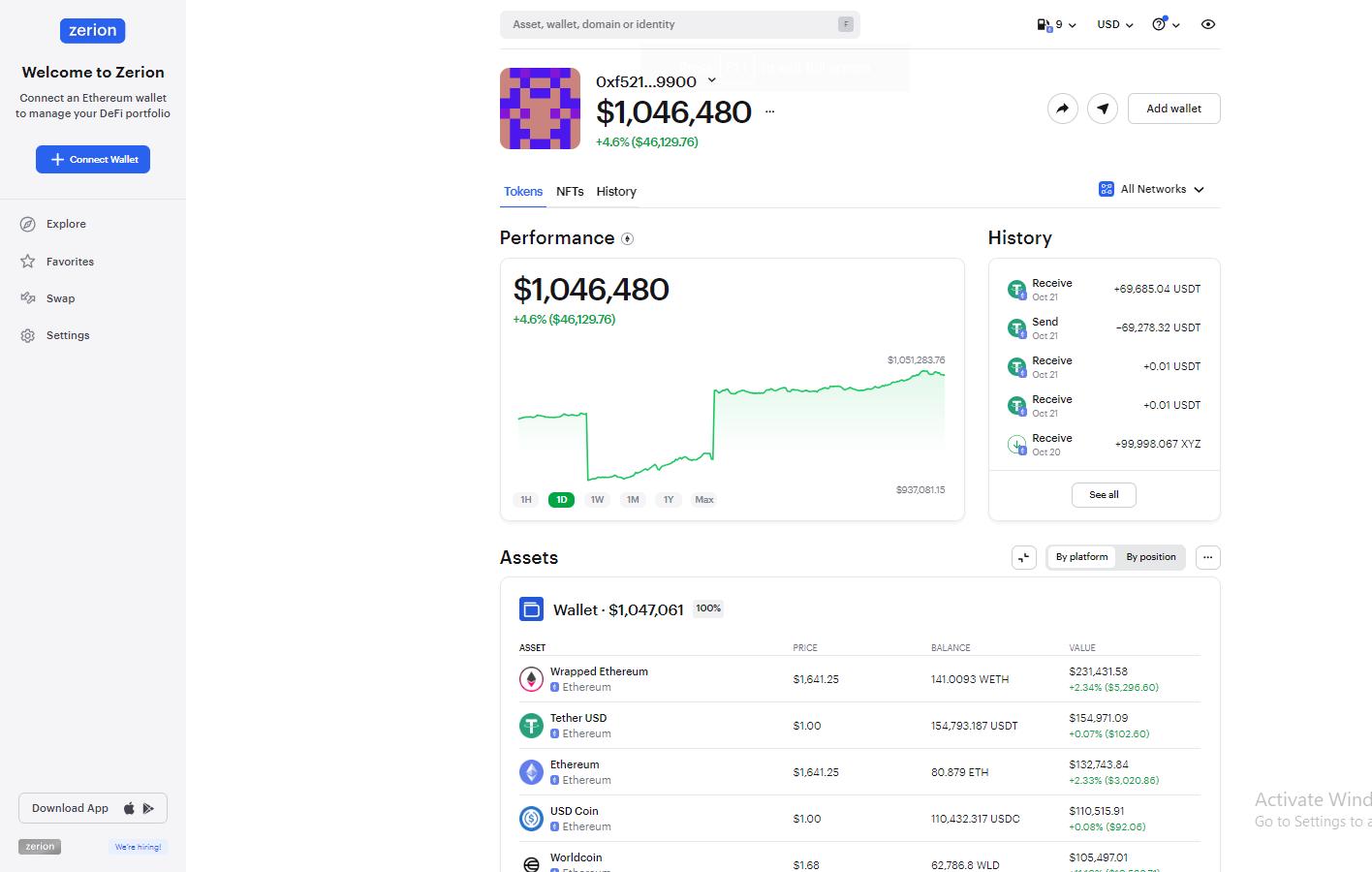Click the Performance info icon
The width and height of the screenshot is (1372, 872).
point(628,238)
